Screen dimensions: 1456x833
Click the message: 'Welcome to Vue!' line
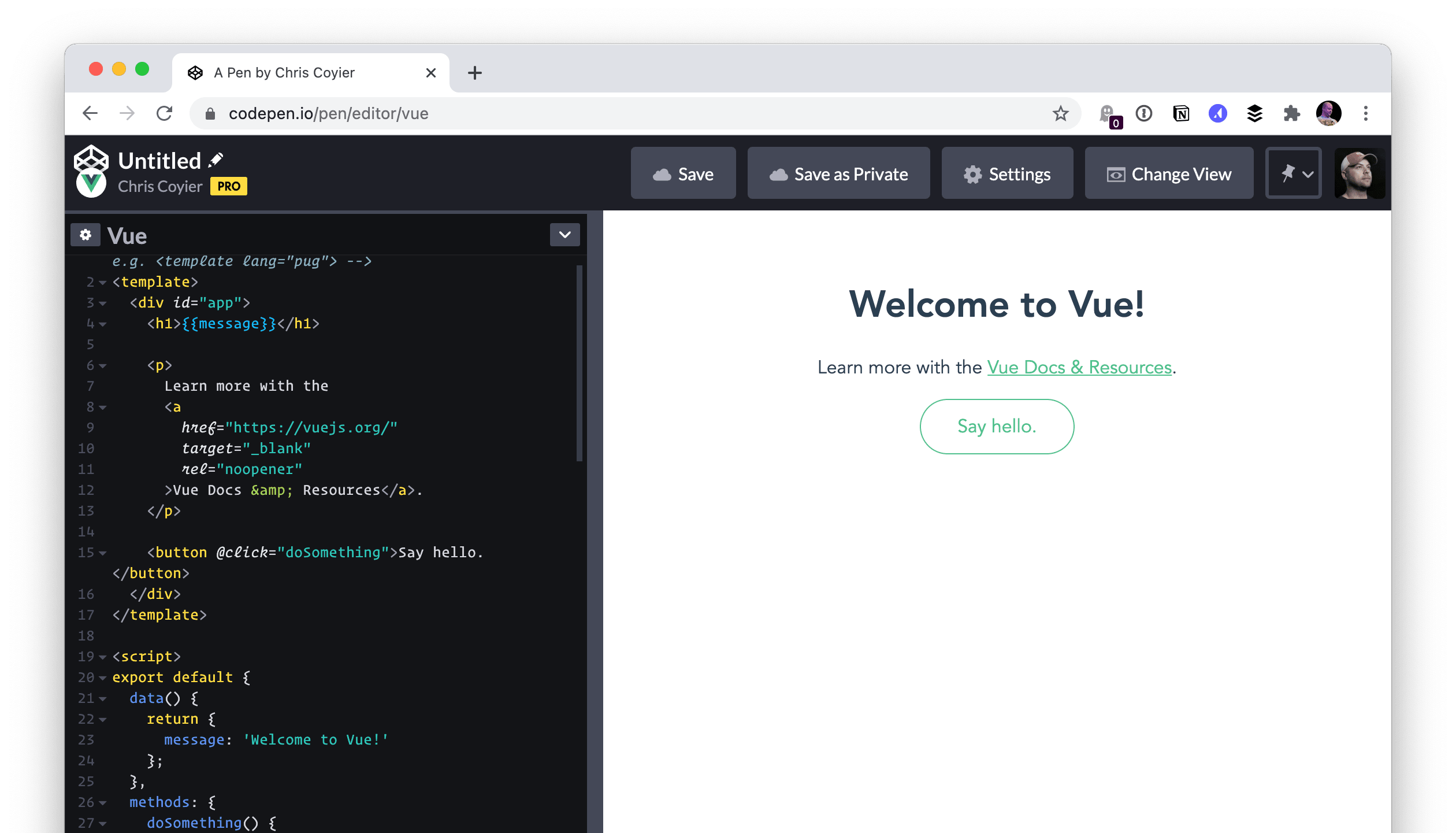click(276, 740)
